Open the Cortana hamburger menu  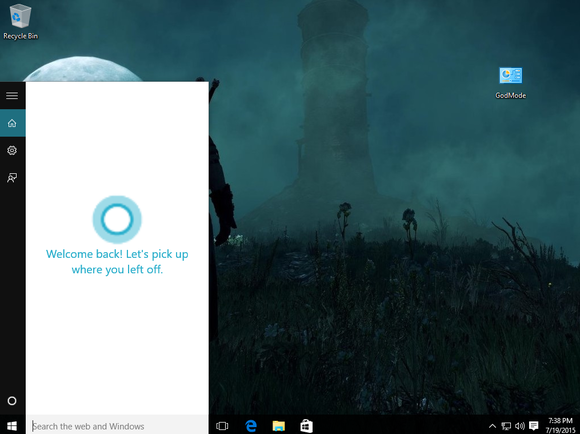click(x=12, y=95)
